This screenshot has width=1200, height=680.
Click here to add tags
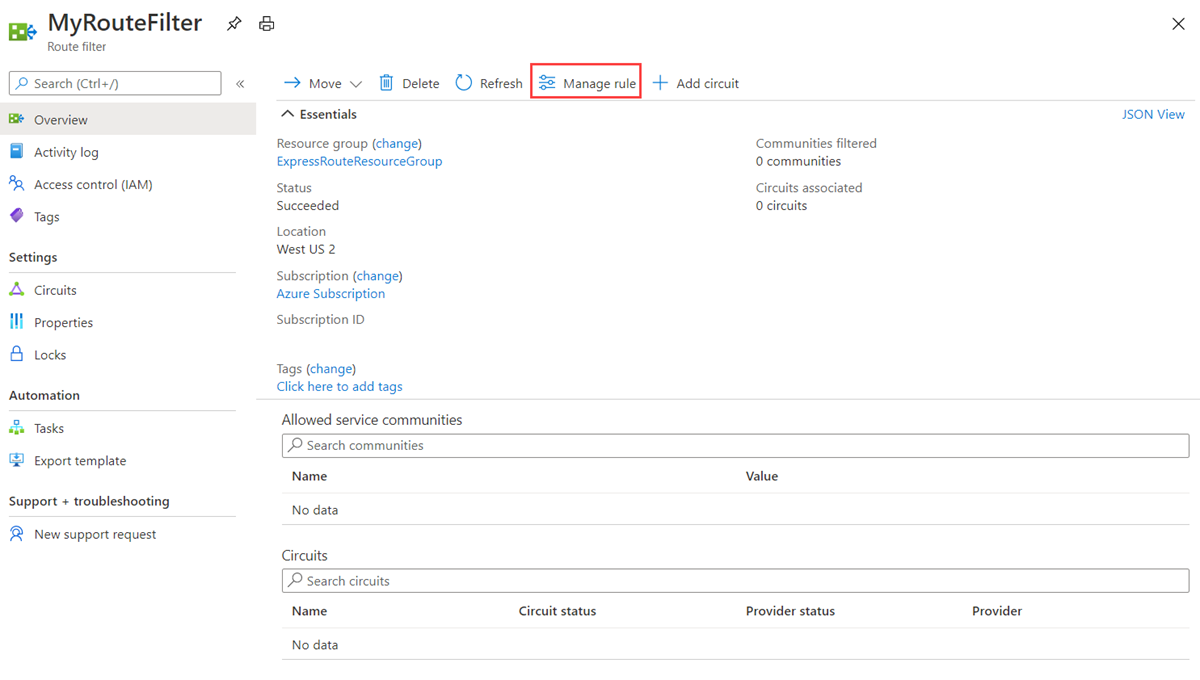point(339,386)
